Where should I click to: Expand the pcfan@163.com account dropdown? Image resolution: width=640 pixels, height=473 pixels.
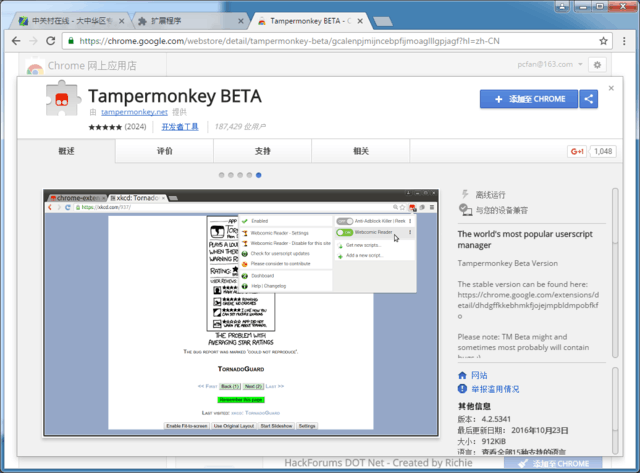(550, 64)
